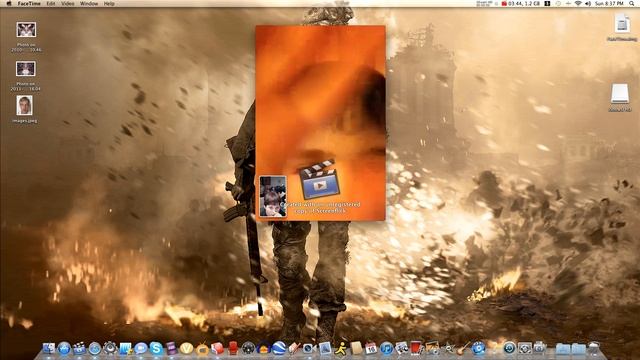
Task: Open Finder from the dock
Action: pos(49,348)
